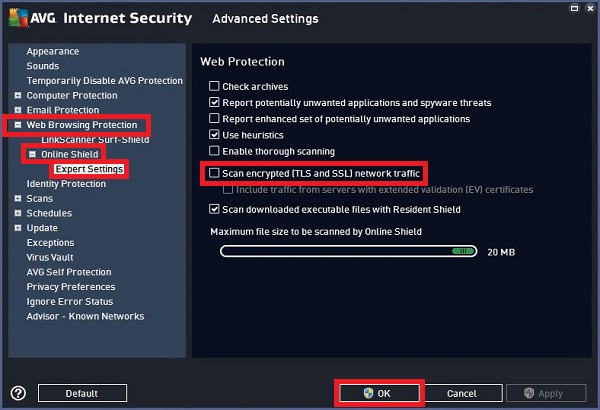Screen dimensions: 600x410
Task: Enable Scan encrypted (TLS and SSL) network traffic
Action: [214, 174]
